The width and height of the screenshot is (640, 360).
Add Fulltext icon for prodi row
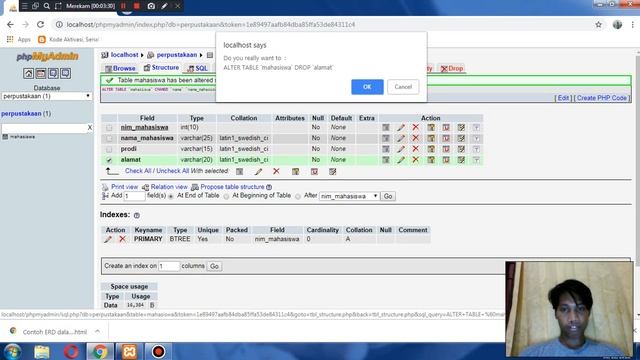click(x=476, y=149)
